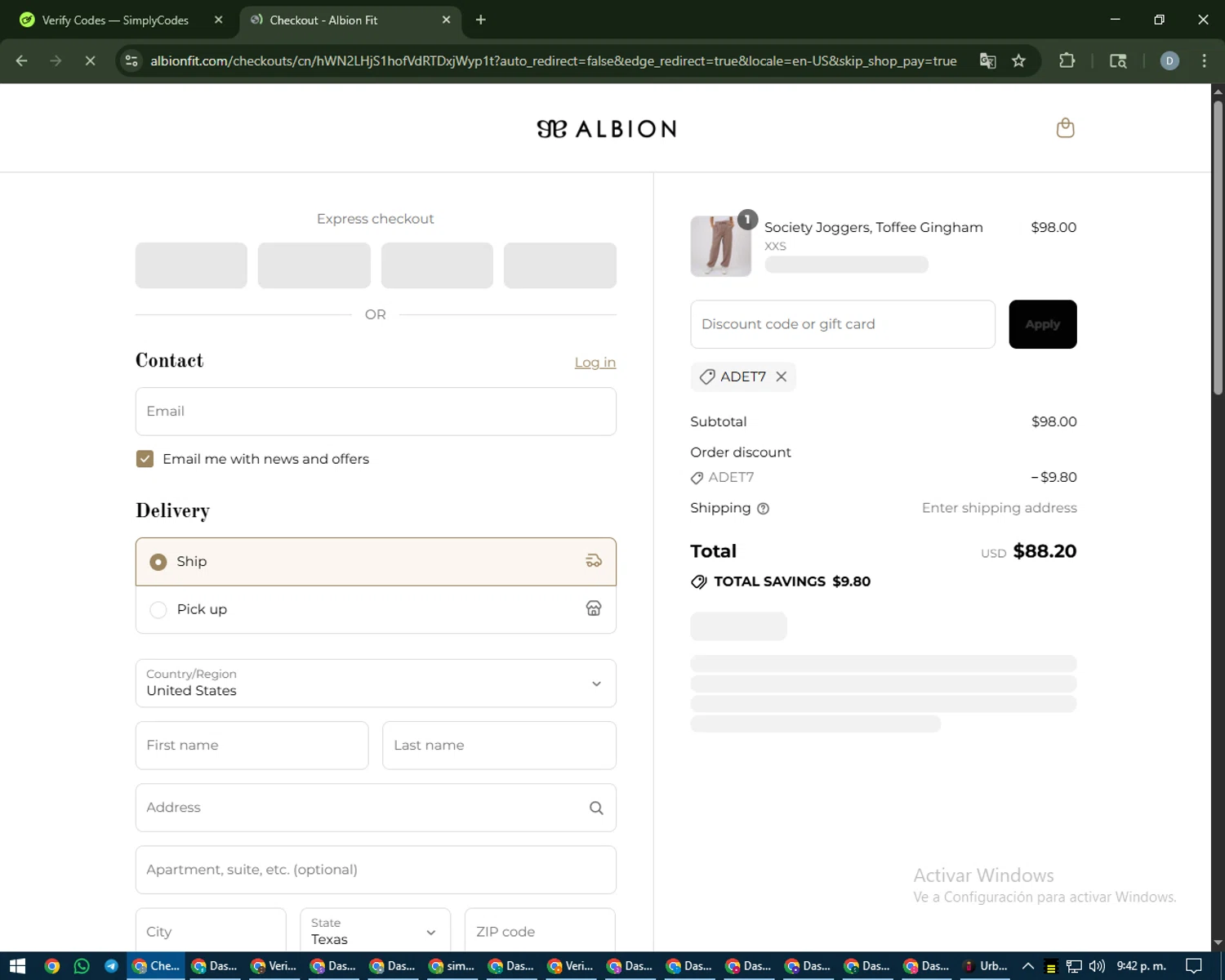The height and width of the screenshot is (980, 1225).
Task: Click the TOTAL SAVINGS $9.80 text
Action: pos(792,581)
